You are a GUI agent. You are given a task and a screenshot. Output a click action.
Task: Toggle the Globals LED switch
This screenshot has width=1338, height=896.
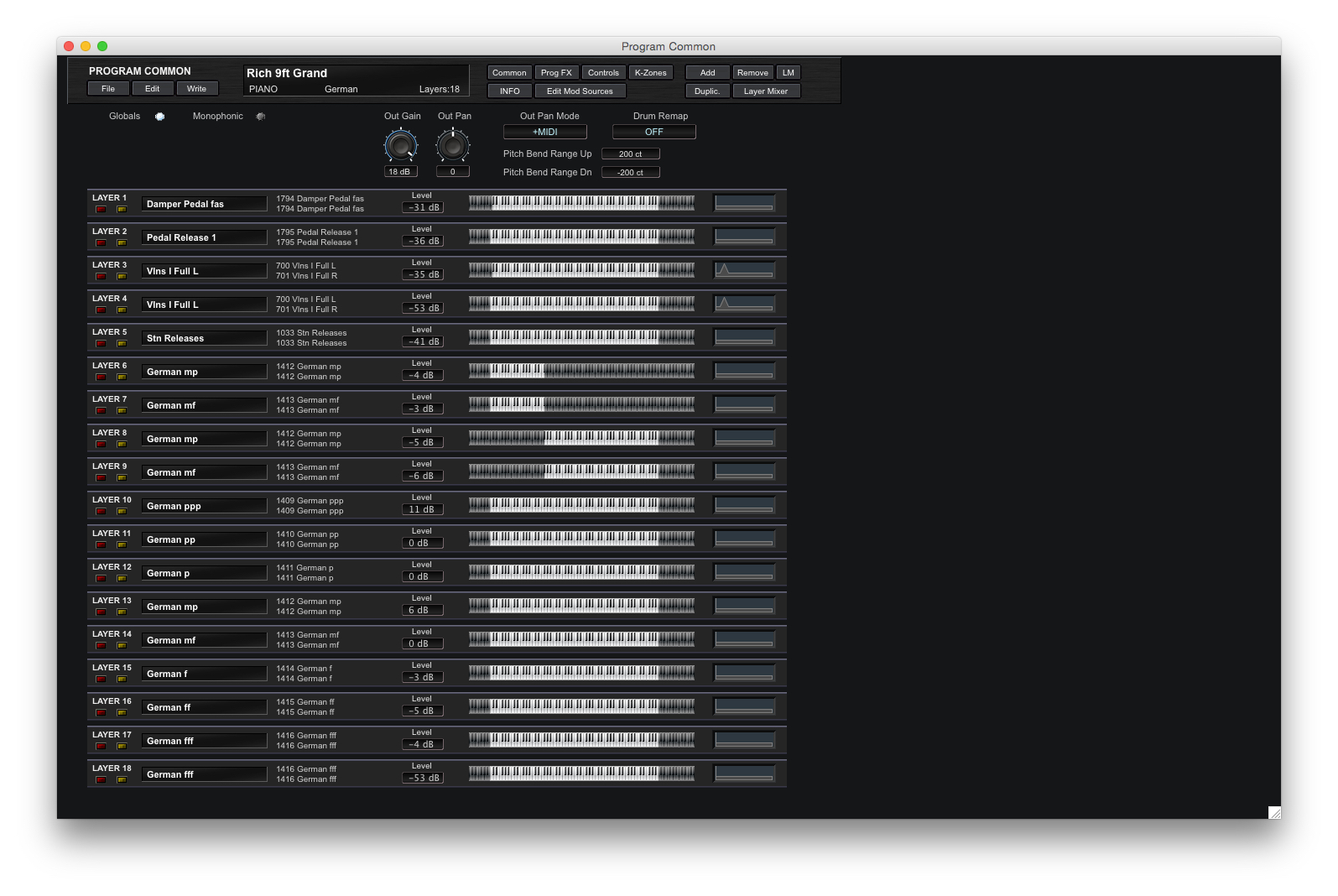click(x=160, y=117)
